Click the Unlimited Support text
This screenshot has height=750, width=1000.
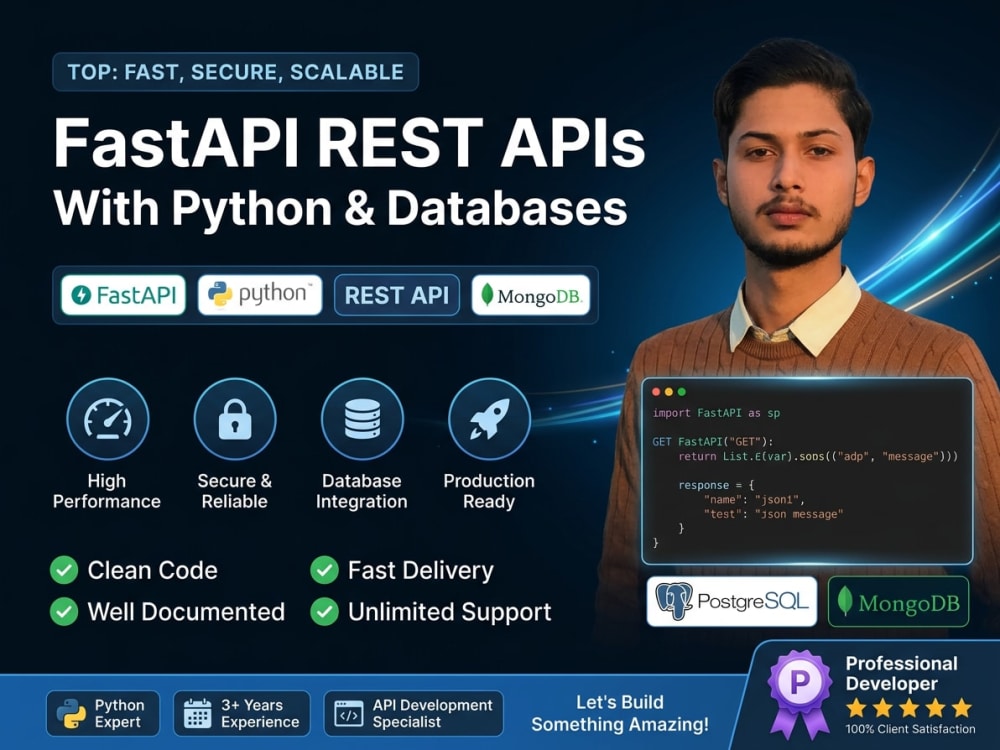click(x=450, y=612)
